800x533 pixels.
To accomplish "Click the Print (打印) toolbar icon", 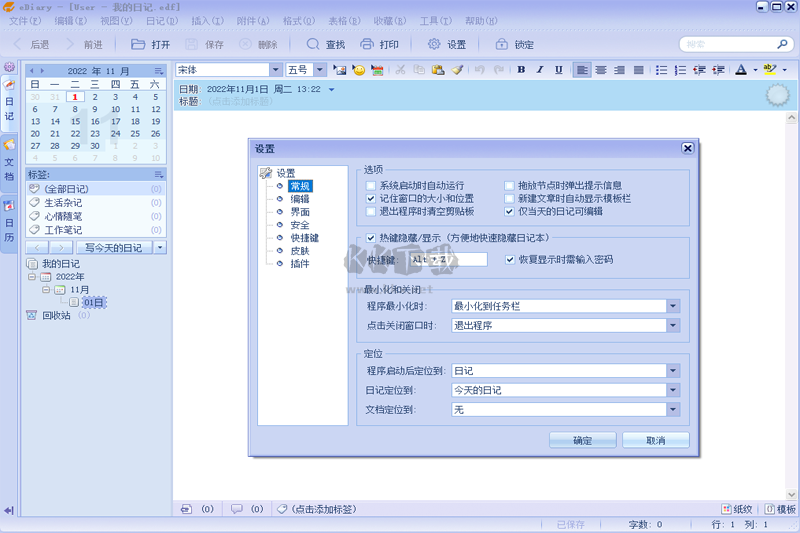I will [x=367, y=44].
